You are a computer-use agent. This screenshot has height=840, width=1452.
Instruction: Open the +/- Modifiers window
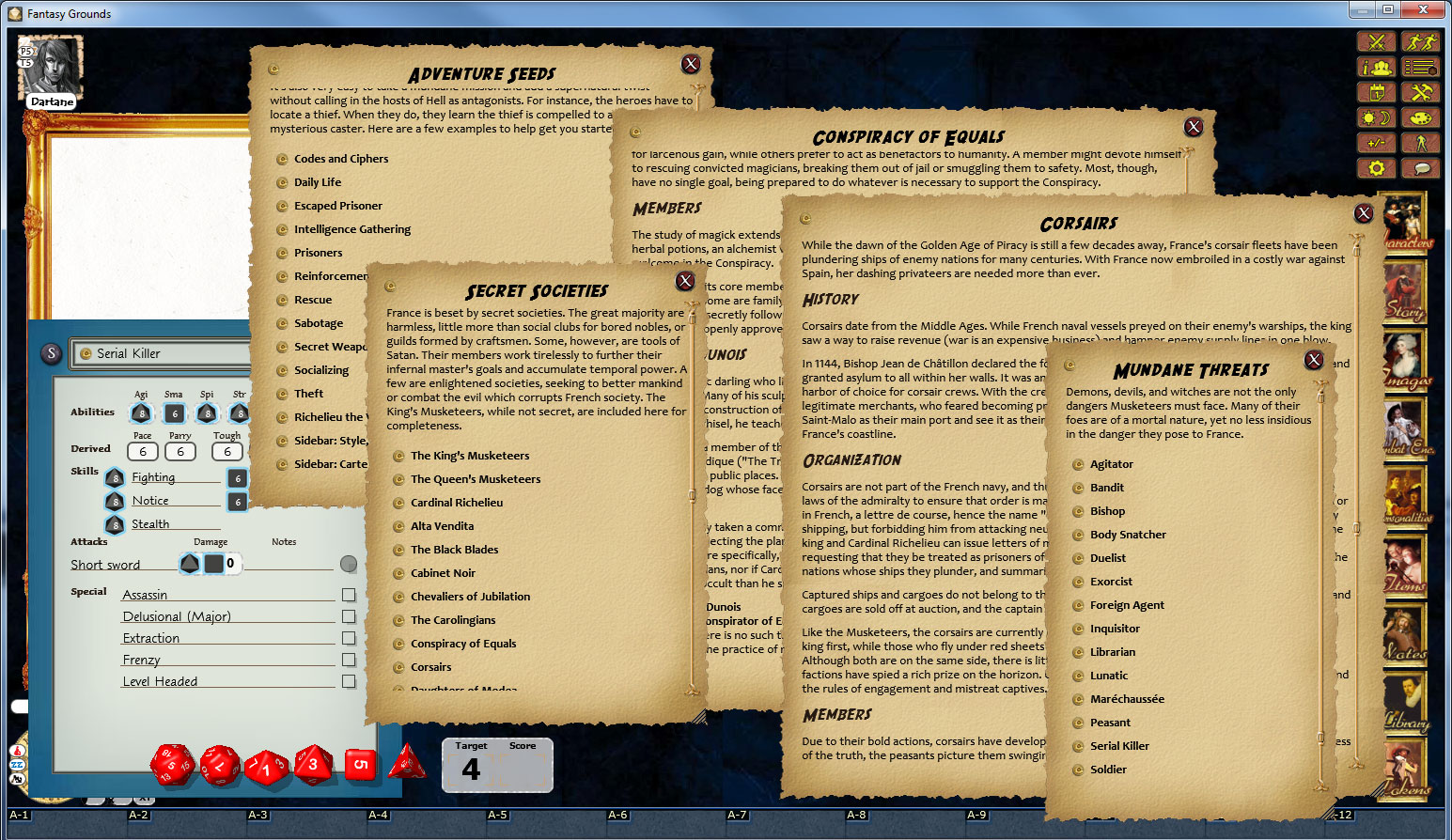click(1375, 142)
